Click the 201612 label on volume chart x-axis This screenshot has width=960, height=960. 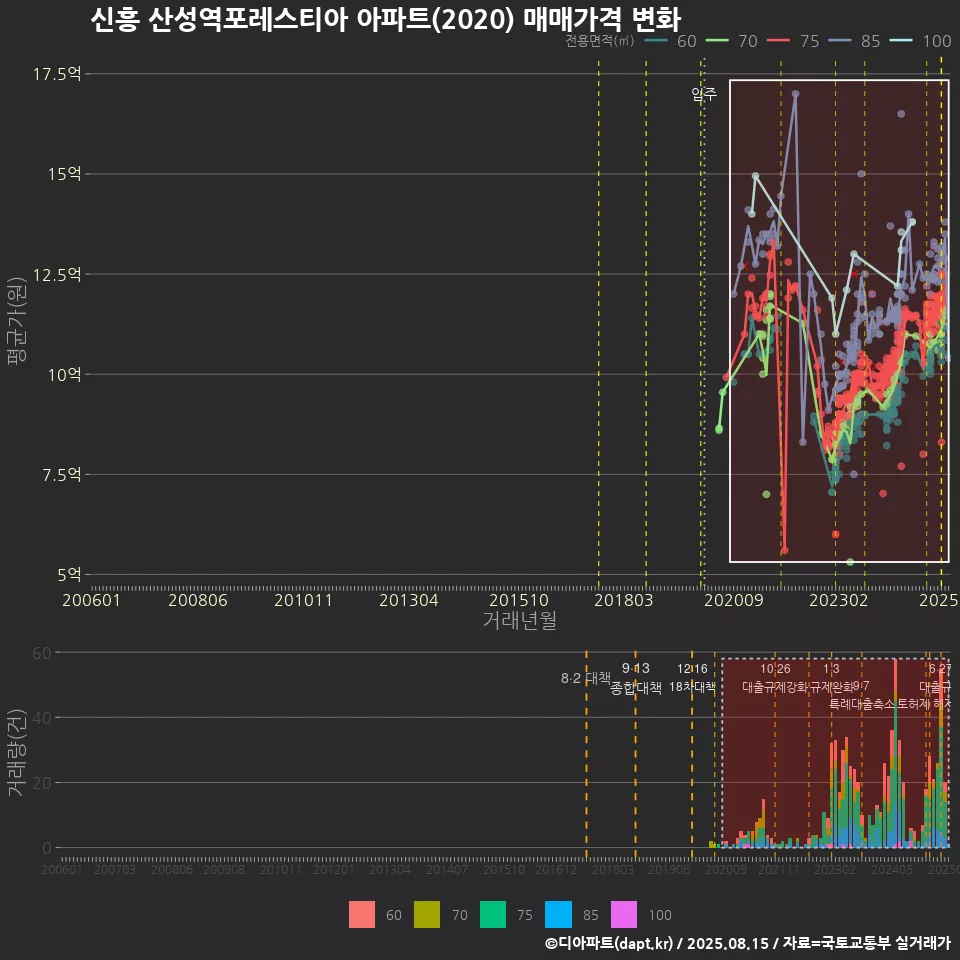[556, 869]
